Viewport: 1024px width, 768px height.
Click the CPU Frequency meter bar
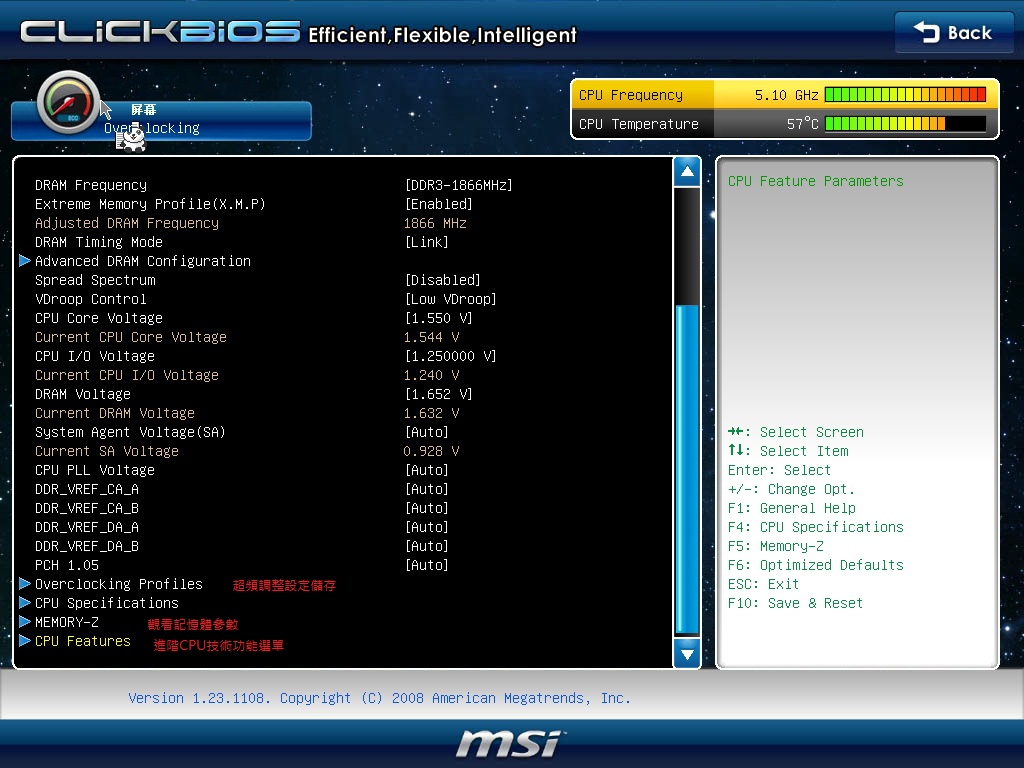[x=905, y=95]
